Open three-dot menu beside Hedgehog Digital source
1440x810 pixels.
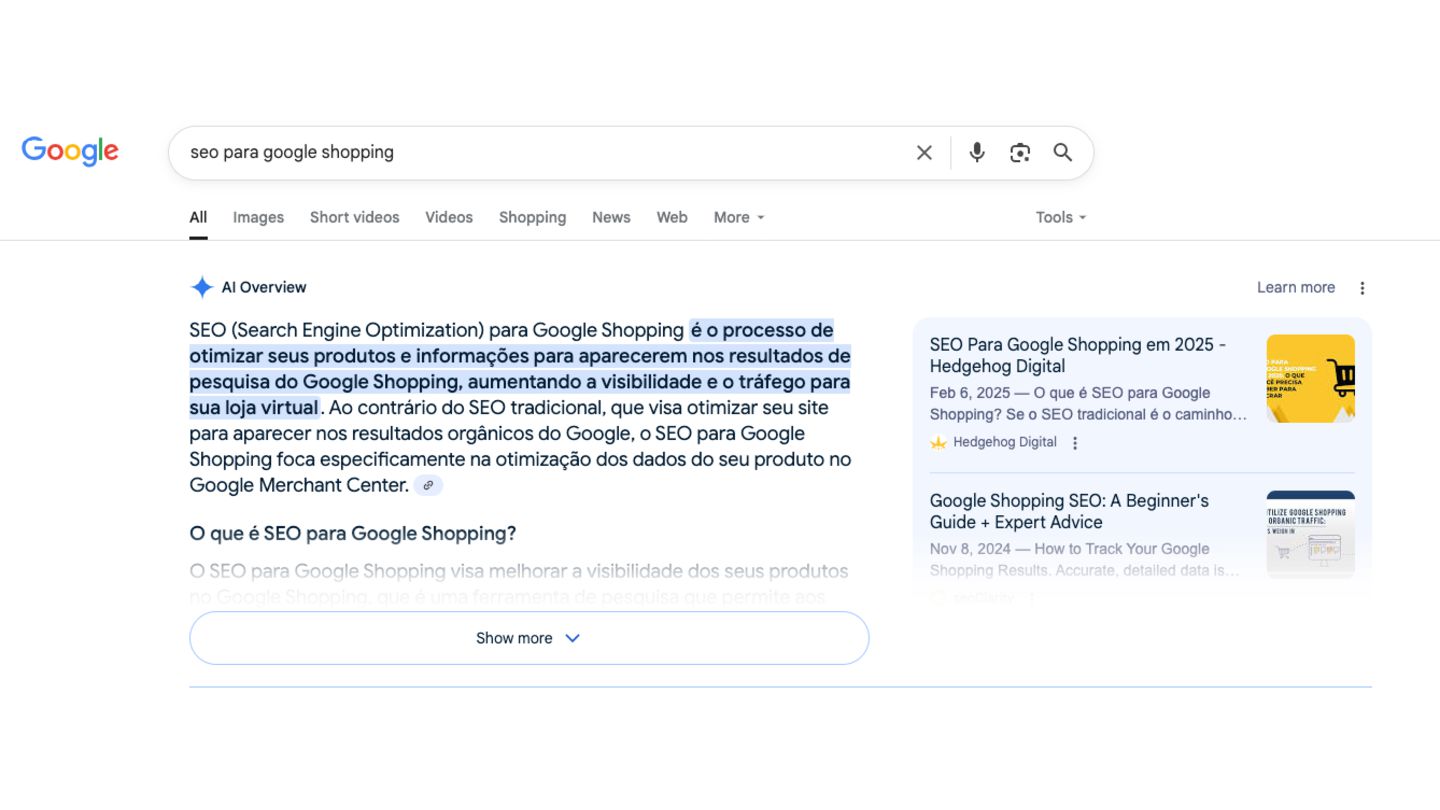point(1075,443)
